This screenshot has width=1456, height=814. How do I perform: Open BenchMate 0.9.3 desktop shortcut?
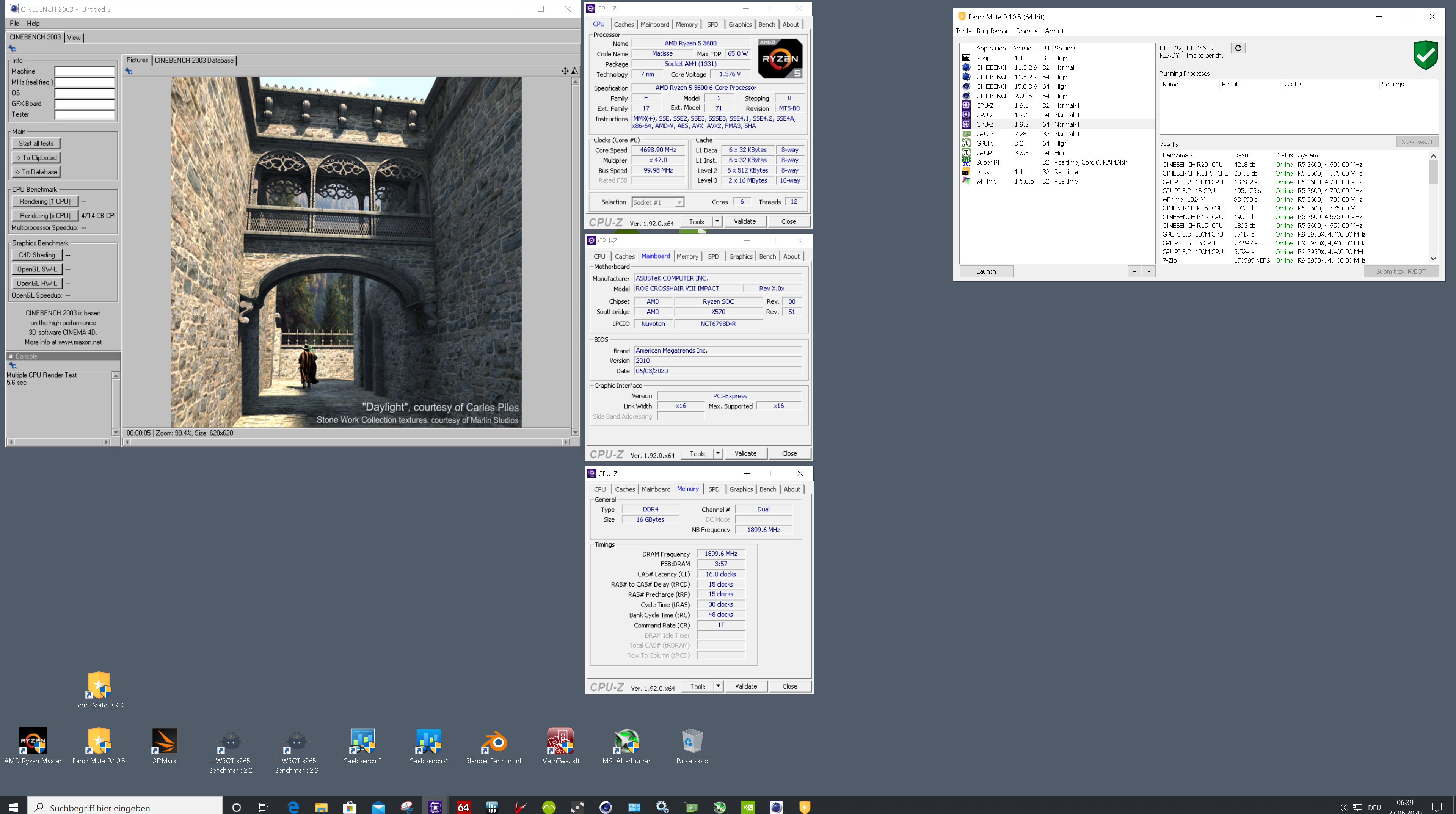[99, 690]
